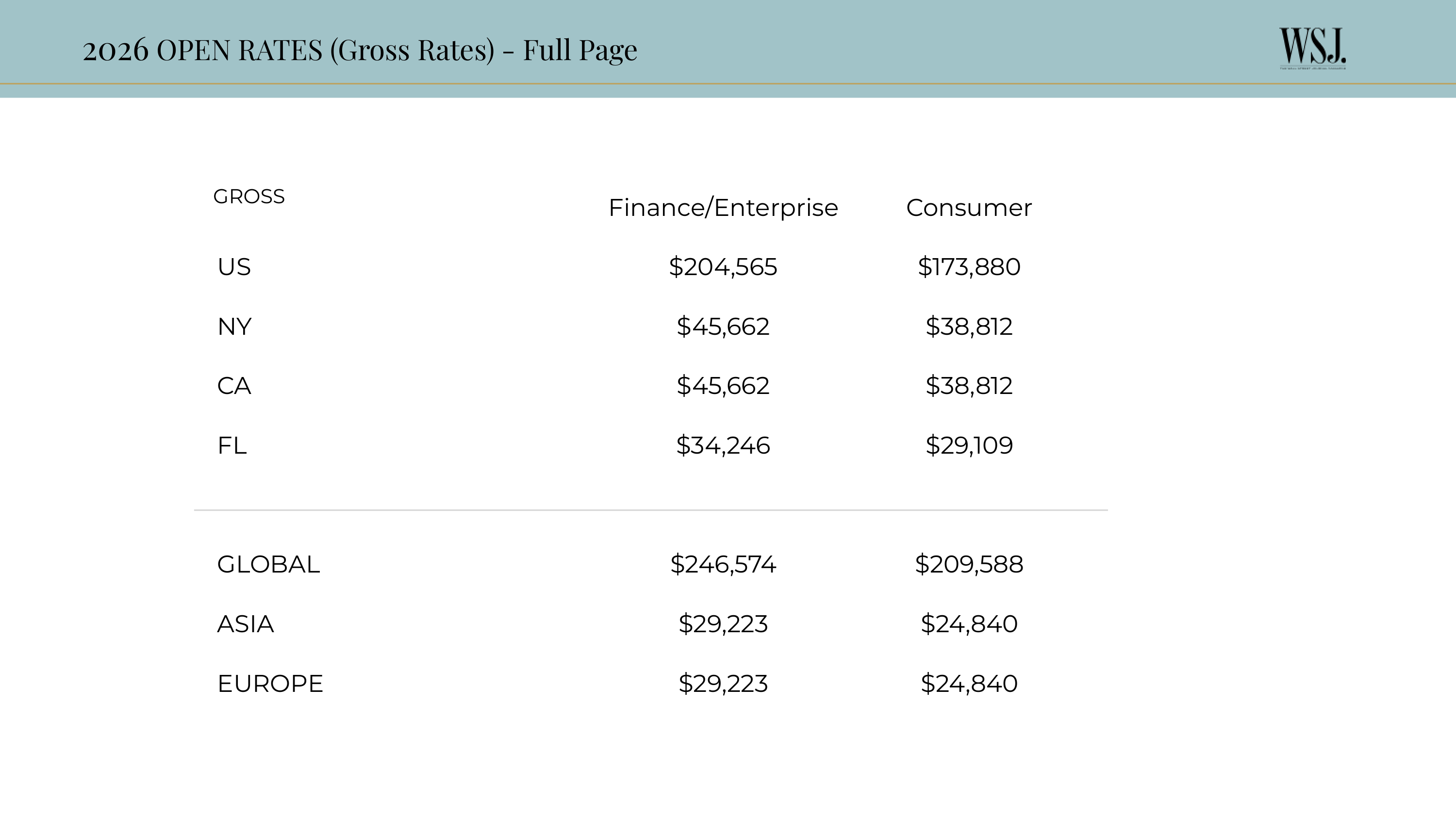
Task: Select CA Consumer rate $38,812
Action: click(969, 386)
